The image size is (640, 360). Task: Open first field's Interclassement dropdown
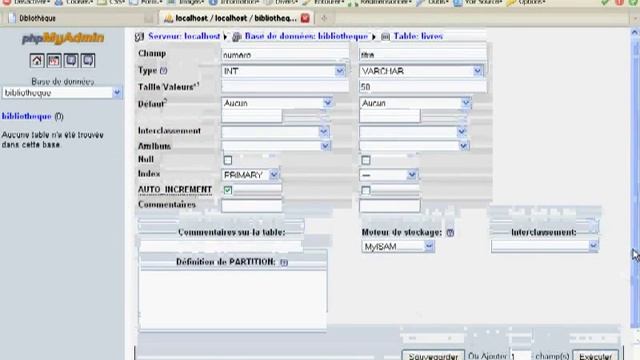[276, 131]
